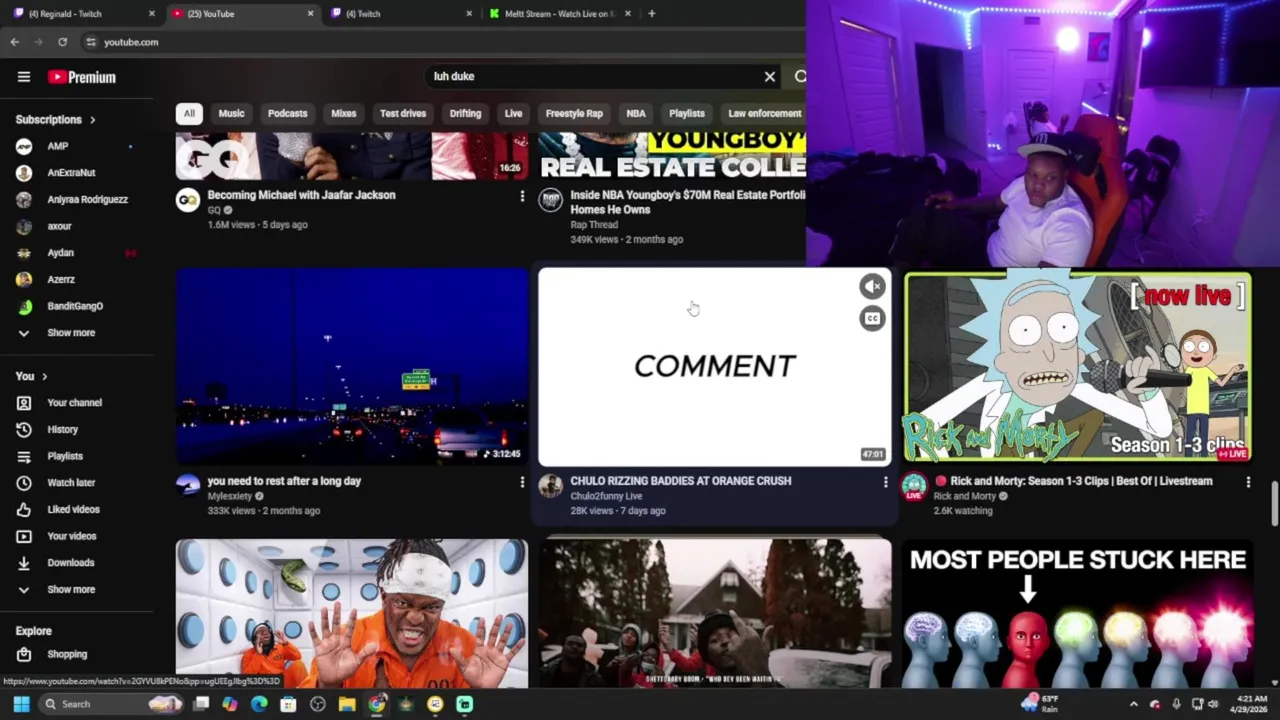Viewport: 1280px width, 720px height.
Task: Open BanditGangO subscription channel
Action: (x=75, y=306)
